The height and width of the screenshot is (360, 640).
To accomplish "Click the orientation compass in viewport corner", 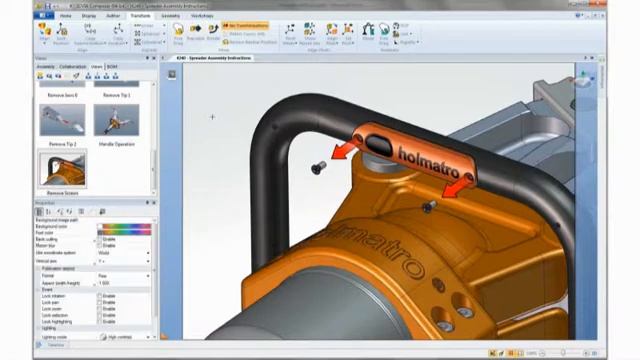I will [x=584, y=78].
